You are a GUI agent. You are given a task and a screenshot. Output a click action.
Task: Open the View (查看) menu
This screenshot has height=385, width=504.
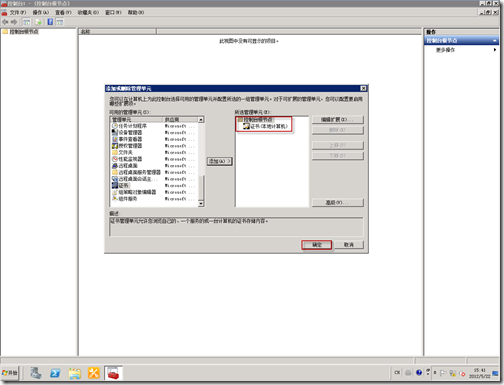tap(63, 12)
